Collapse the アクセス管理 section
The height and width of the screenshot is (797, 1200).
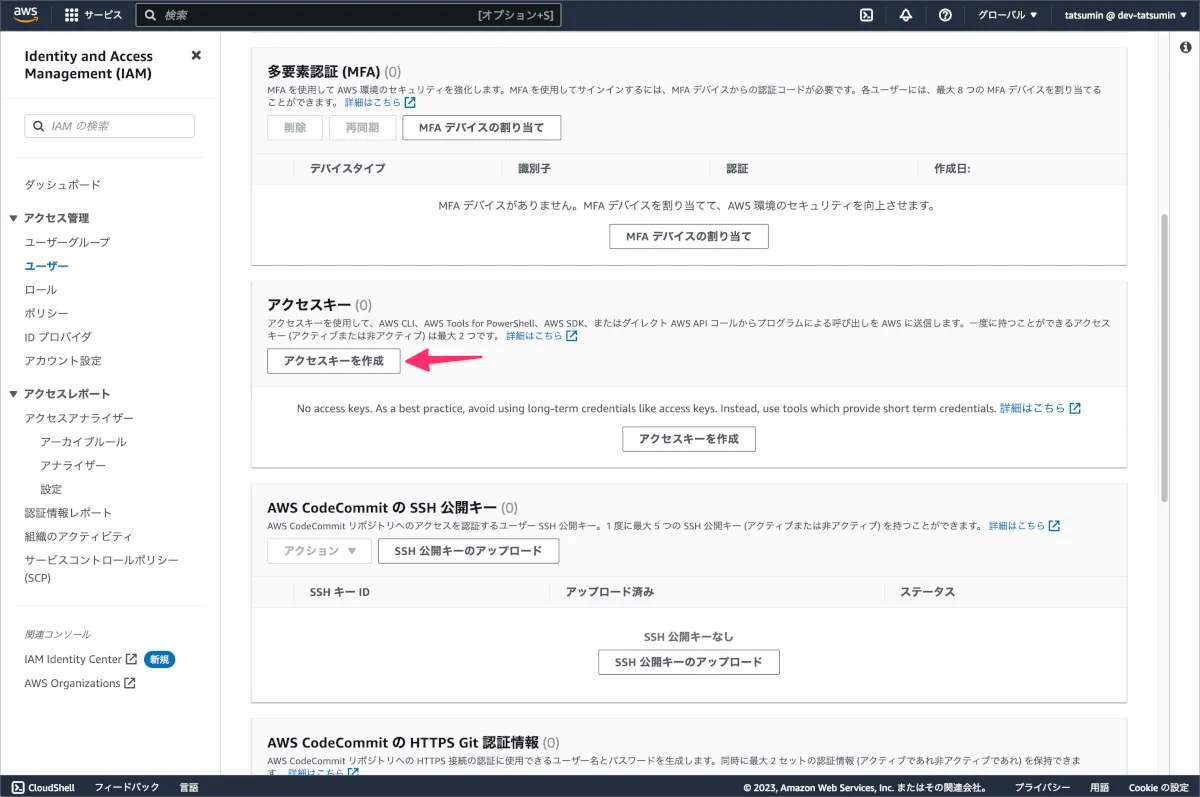[14, 218]
